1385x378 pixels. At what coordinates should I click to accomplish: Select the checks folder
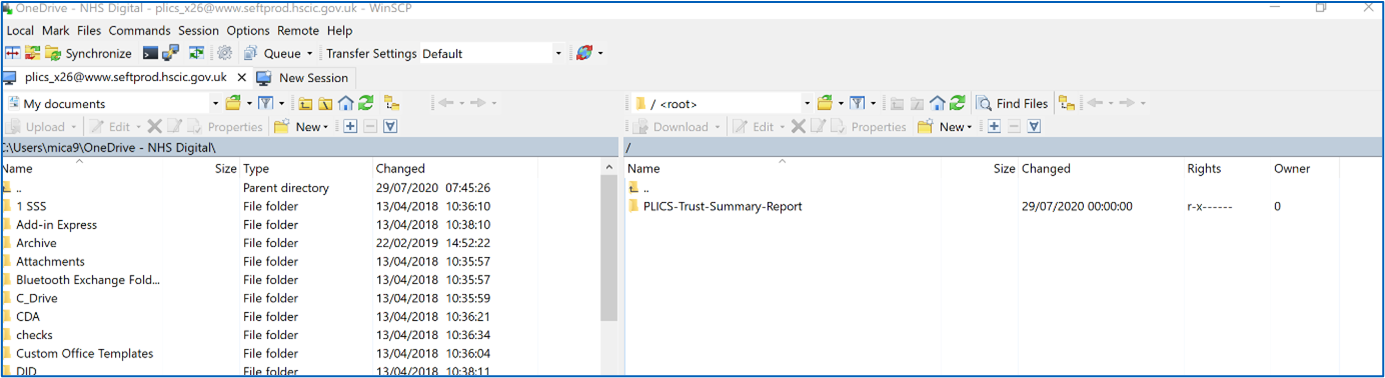point(34,335)
